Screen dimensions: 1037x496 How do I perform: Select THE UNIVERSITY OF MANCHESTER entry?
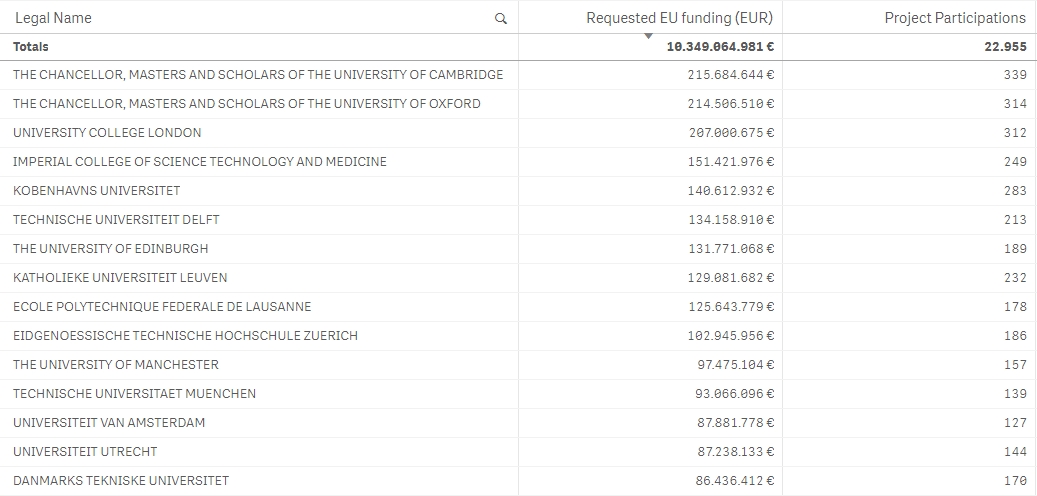point(115,365)
